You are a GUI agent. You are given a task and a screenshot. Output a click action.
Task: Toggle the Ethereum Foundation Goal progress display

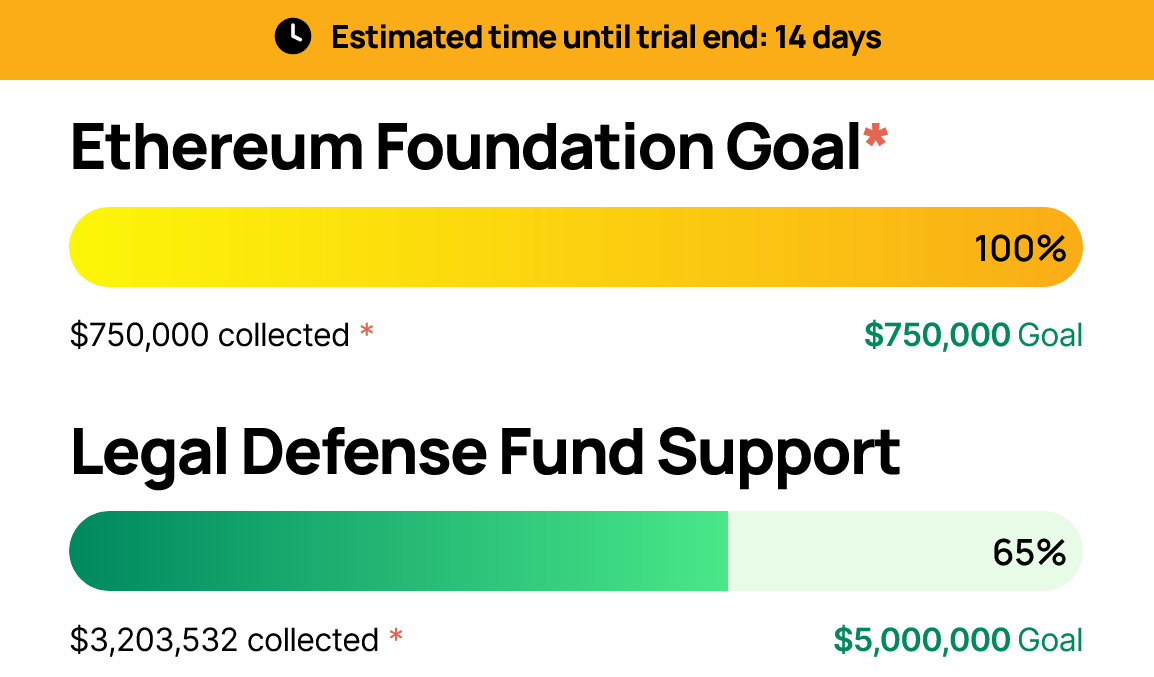(x=577, y=246)
